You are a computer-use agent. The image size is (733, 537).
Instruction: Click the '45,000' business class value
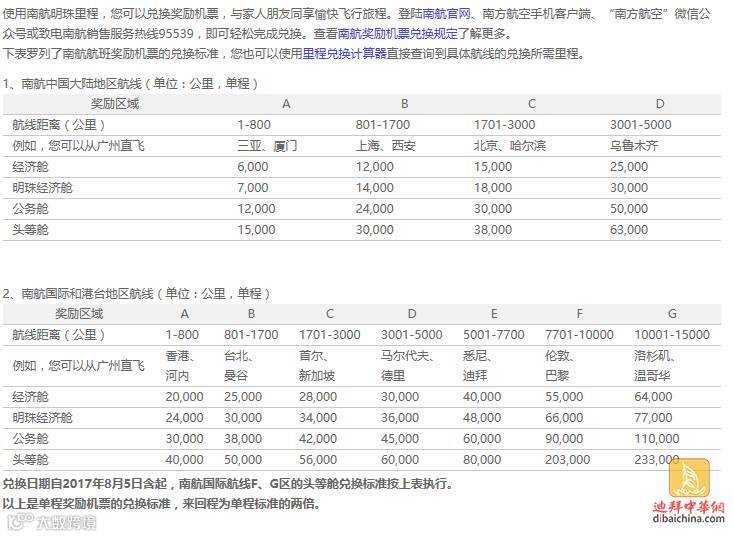(x=400, y=439)
